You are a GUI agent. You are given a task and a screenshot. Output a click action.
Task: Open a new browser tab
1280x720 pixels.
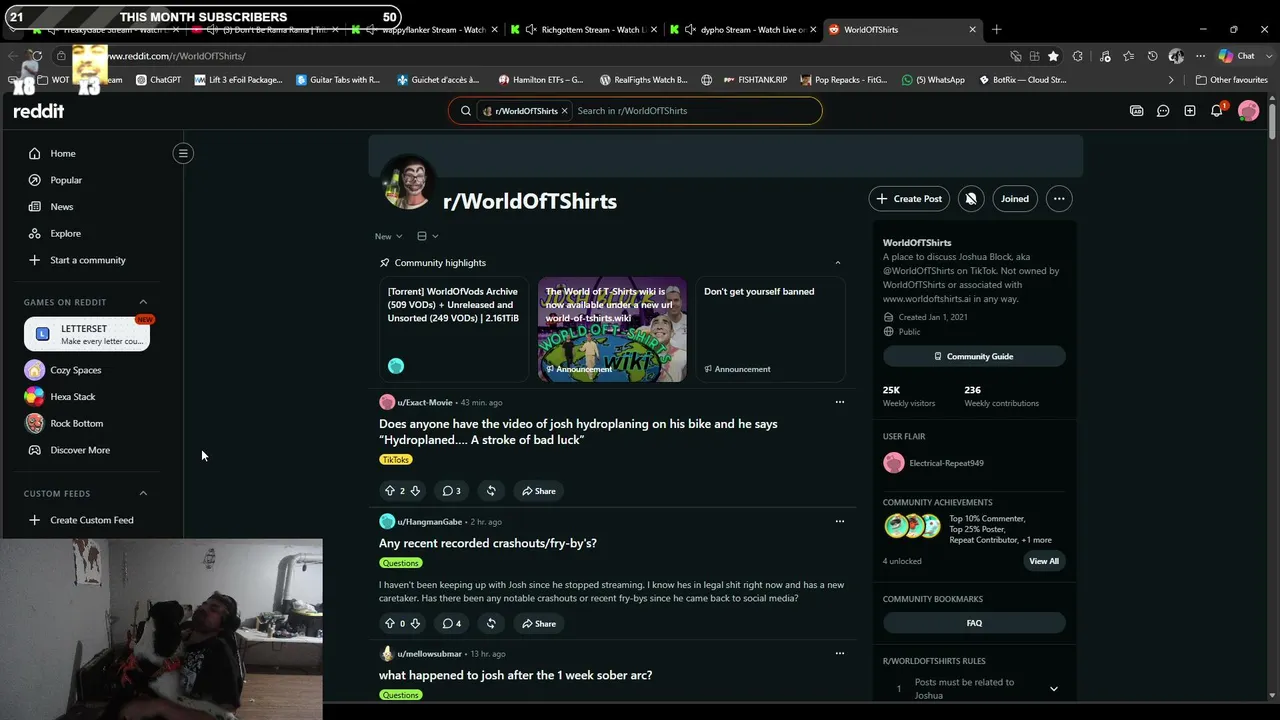point(996,30)
